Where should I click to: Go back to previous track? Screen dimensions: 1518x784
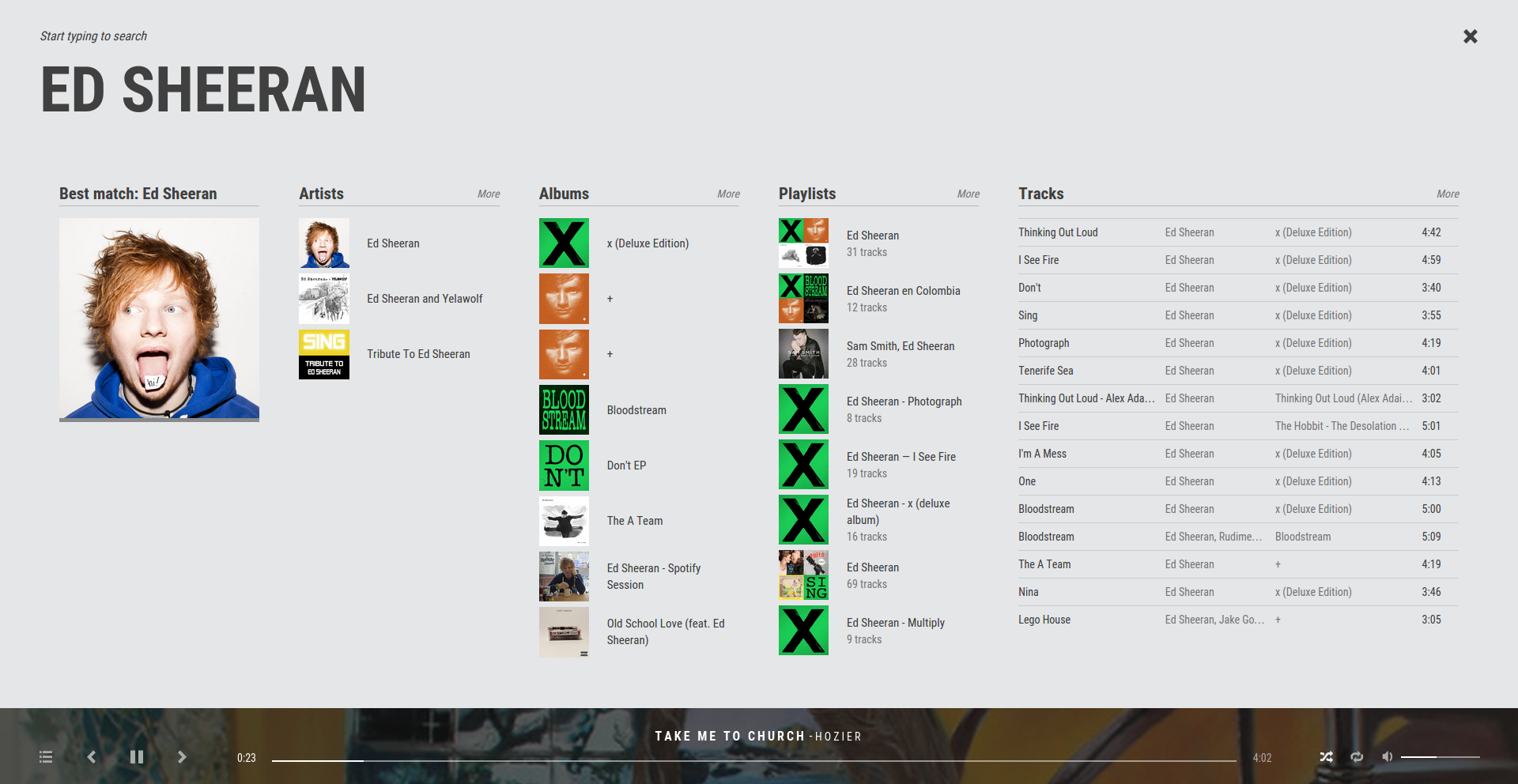coord(92,757)
